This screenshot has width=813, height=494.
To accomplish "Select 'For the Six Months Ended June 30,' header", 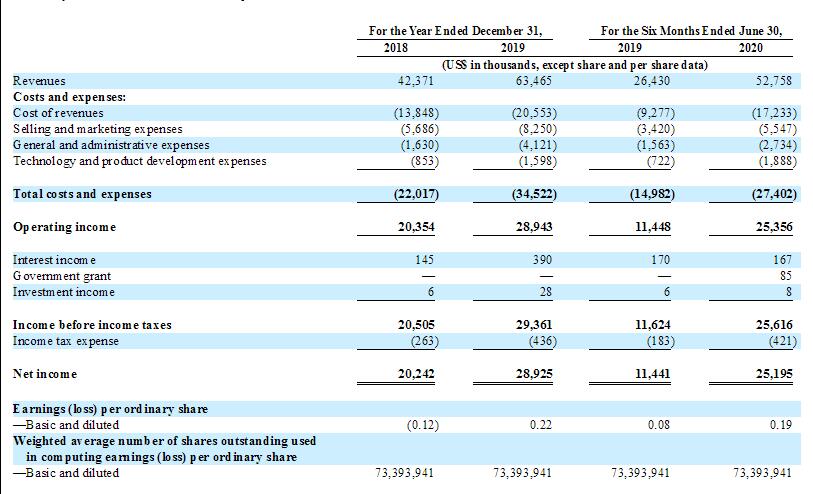I will [x=692, y=31].
